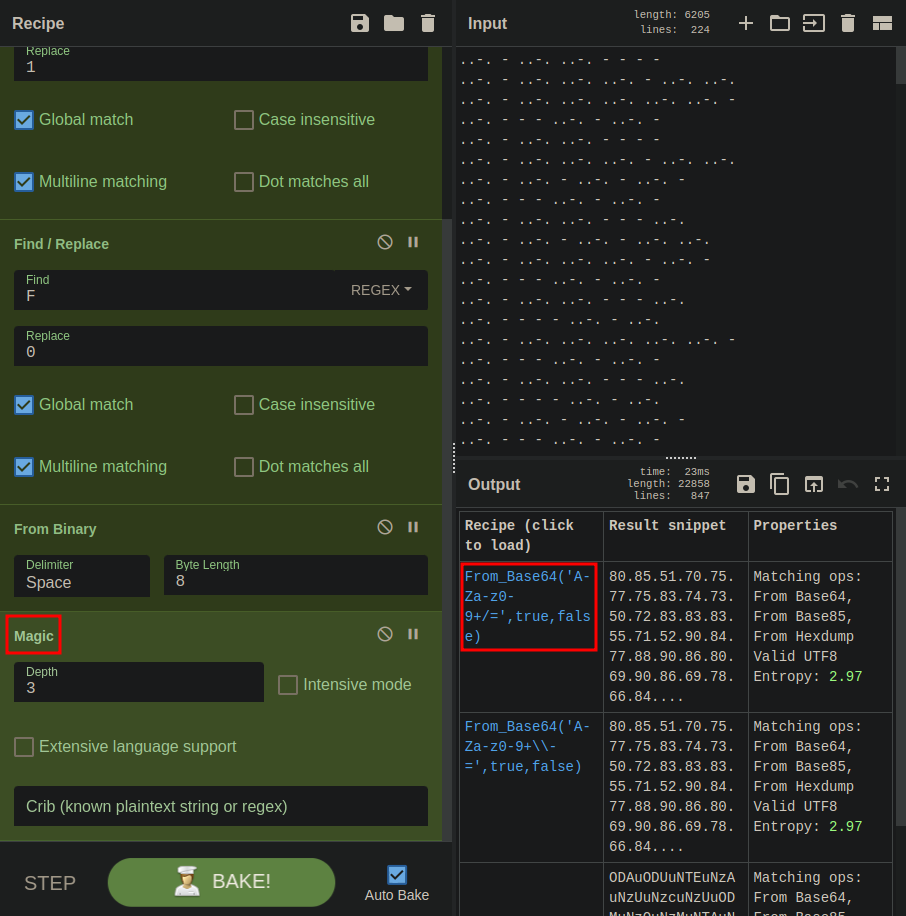Open the REGEX find type dropdown
This screenshot has width=906, height=916.
[381, 290]
